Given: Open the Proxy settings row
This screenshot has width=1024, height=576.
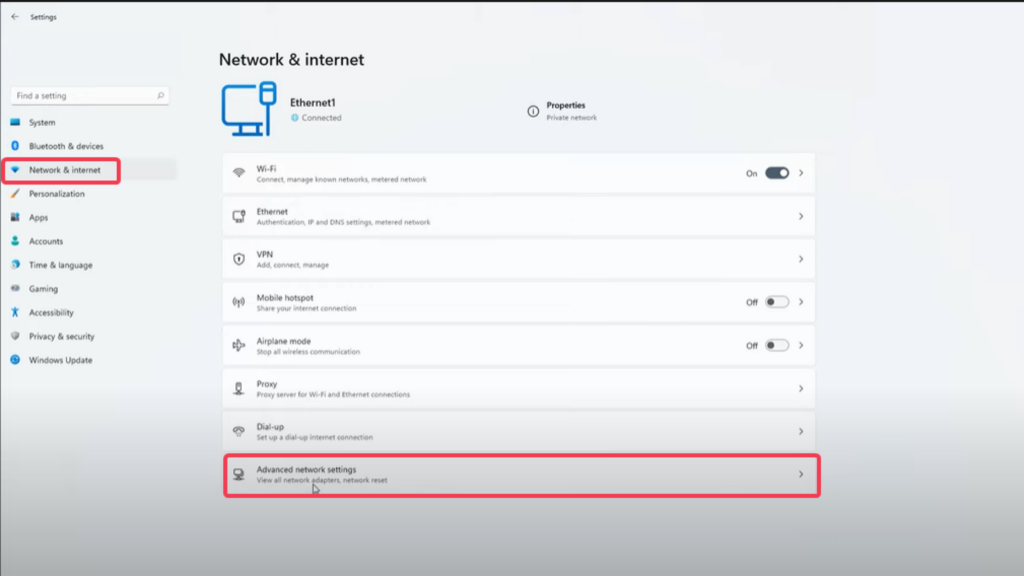Looking at the screenshot, I should point(519,389).
